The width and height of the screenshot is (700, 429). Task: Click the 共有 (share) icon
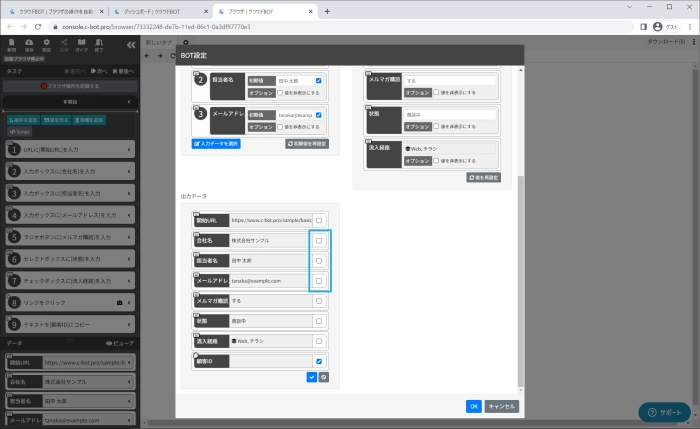(x=66, y=44)
